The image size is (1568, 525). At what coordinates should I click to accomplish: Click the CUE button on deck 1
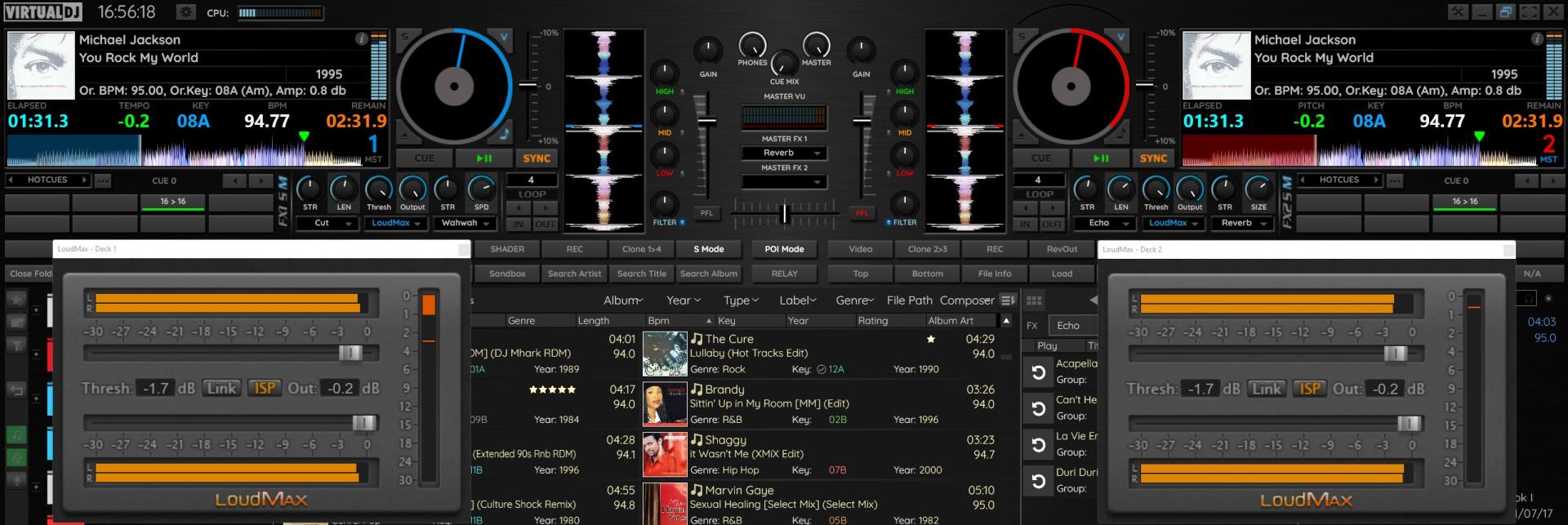coord(425,158)
